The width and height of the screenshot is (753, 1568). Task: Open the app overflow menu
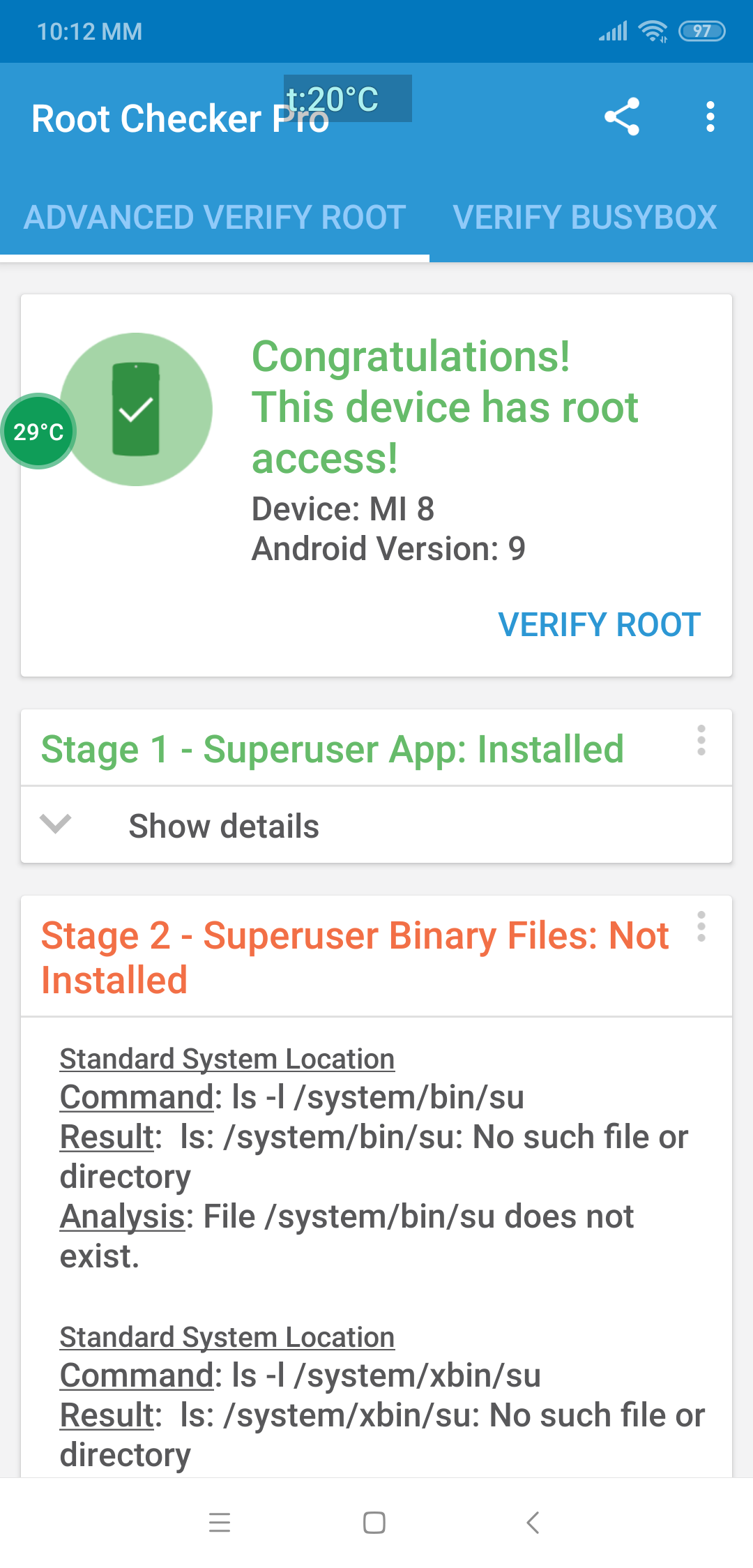coord(710,116)
